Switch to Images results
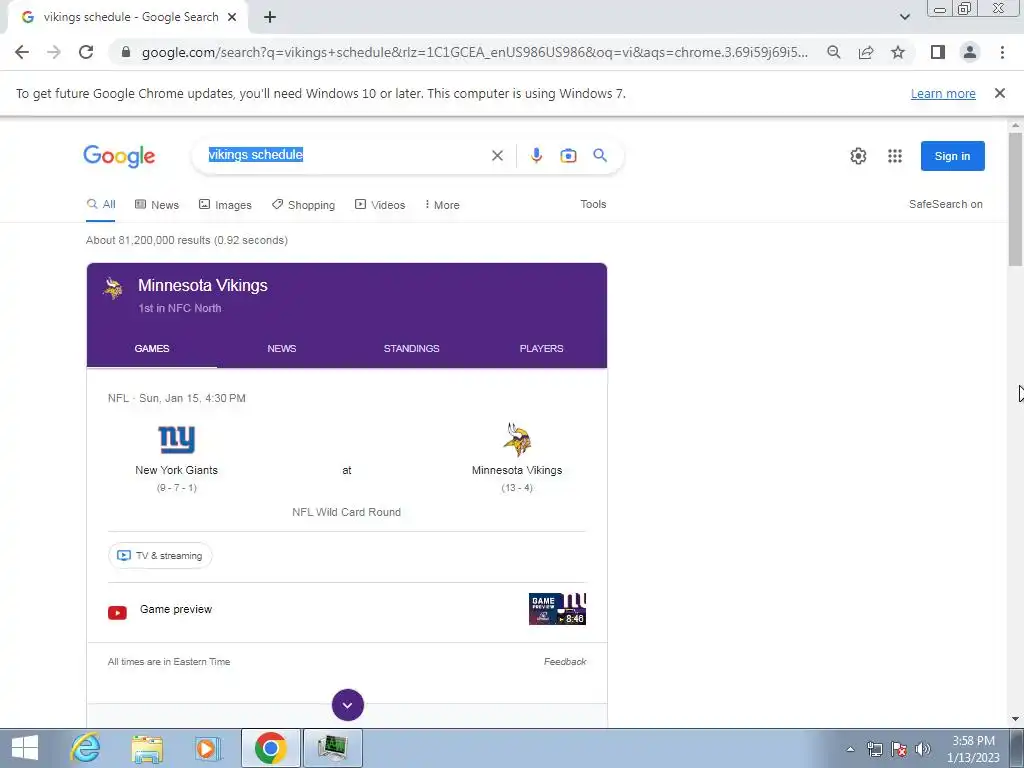The height and width of the screenshot is (768, 1024). 225,205
